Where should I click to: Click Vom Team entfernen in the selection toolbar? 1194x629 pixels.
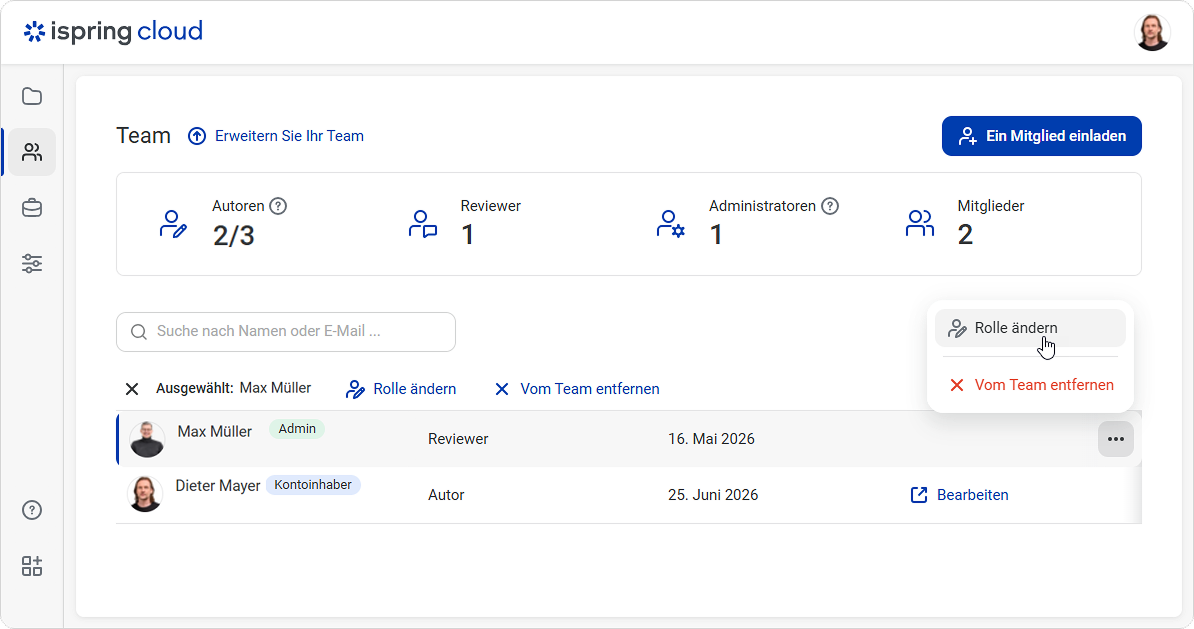[x=576, y=389]
